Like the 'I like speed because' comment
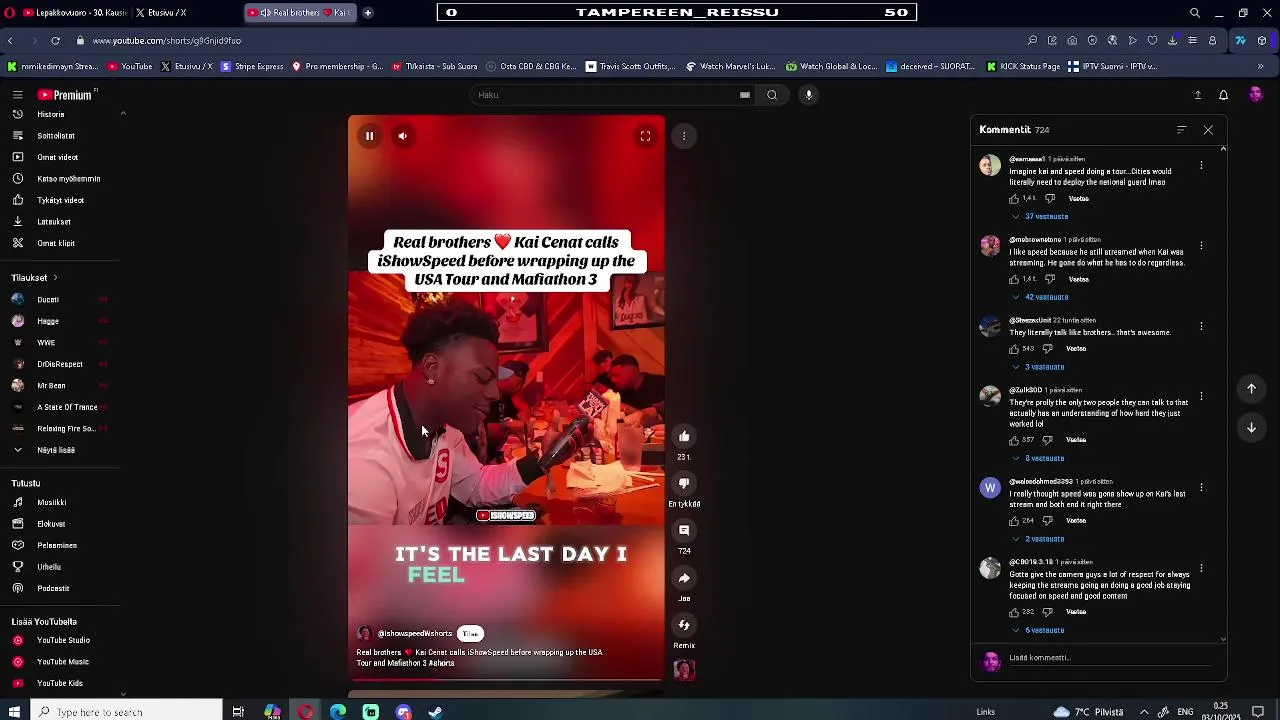This screenshot has width=1280, height=720. pos(1014,279)
